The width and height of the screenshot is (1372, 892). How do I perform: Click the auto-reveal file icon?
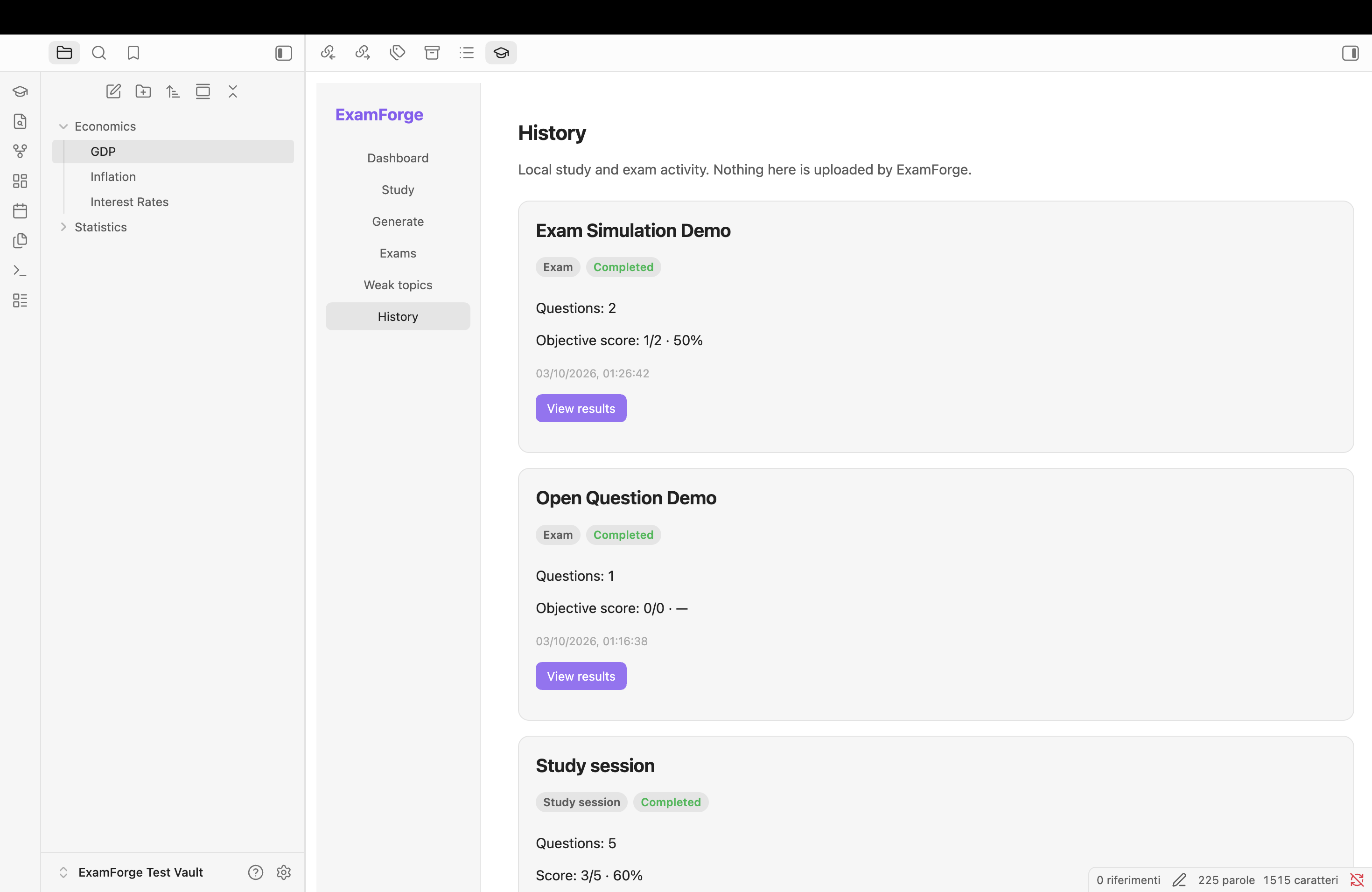203,91
